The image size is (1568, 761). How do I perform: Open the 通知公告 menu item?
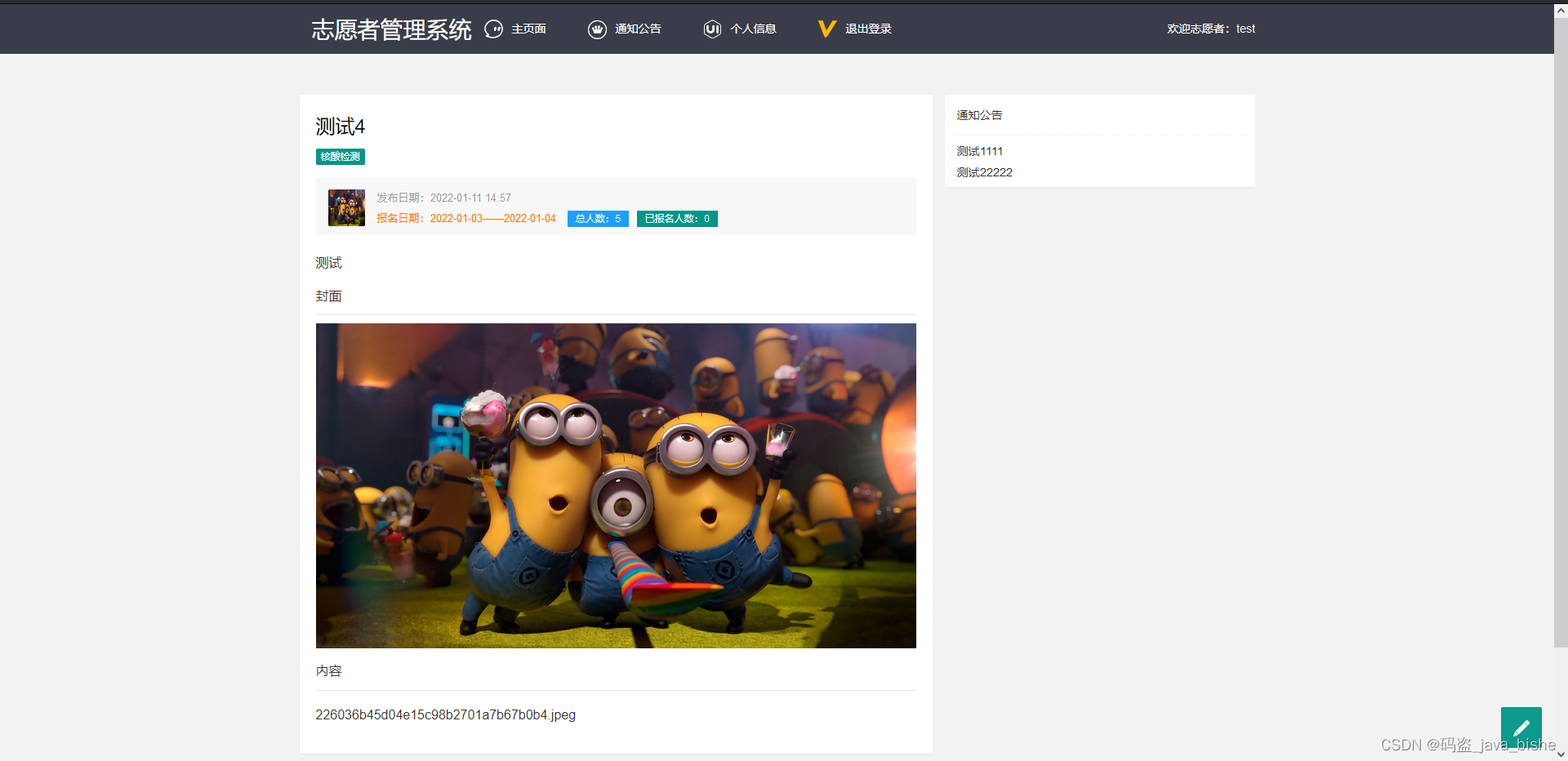[638, 29]
